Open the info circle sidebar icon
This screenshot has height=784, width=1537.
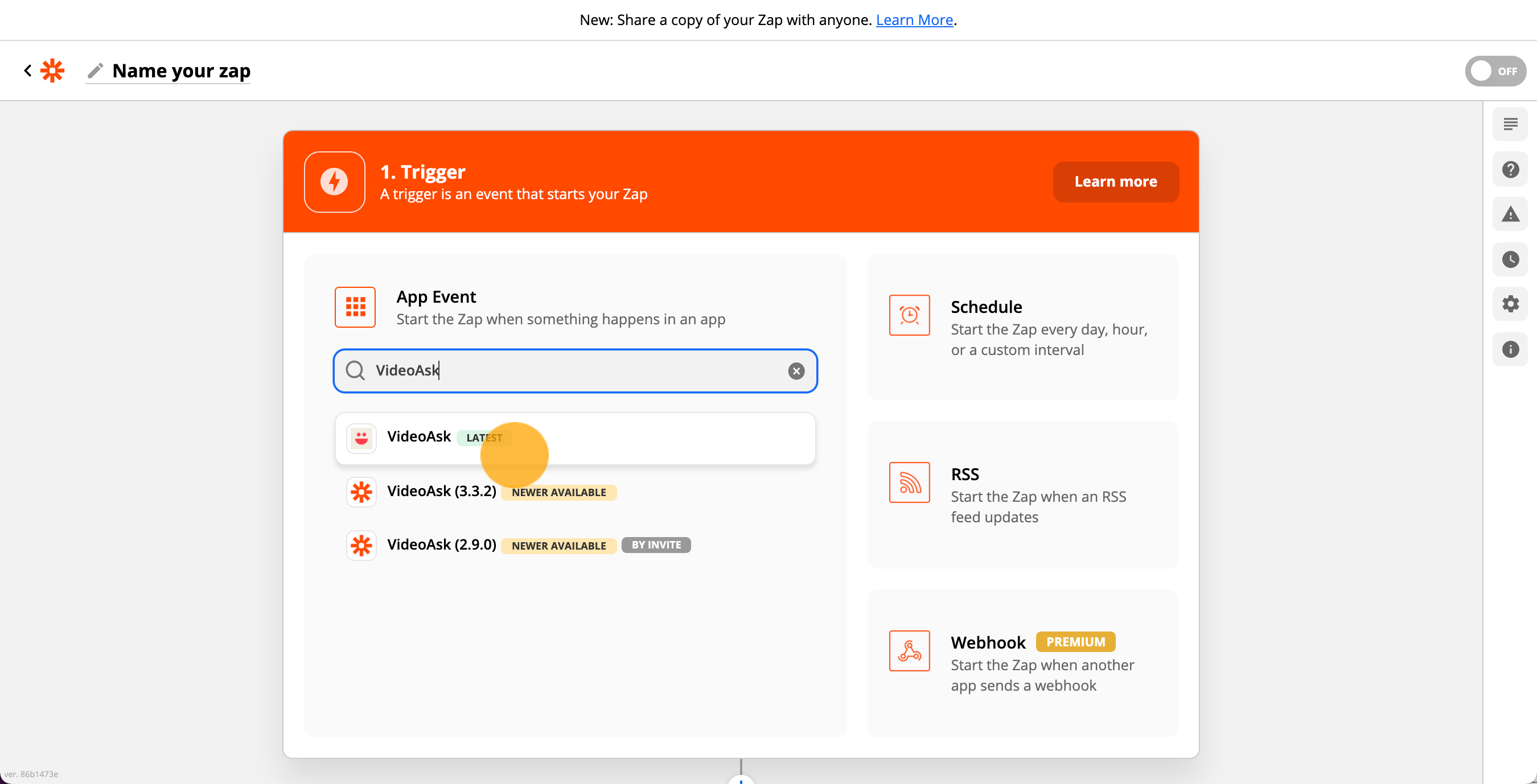1510,349
